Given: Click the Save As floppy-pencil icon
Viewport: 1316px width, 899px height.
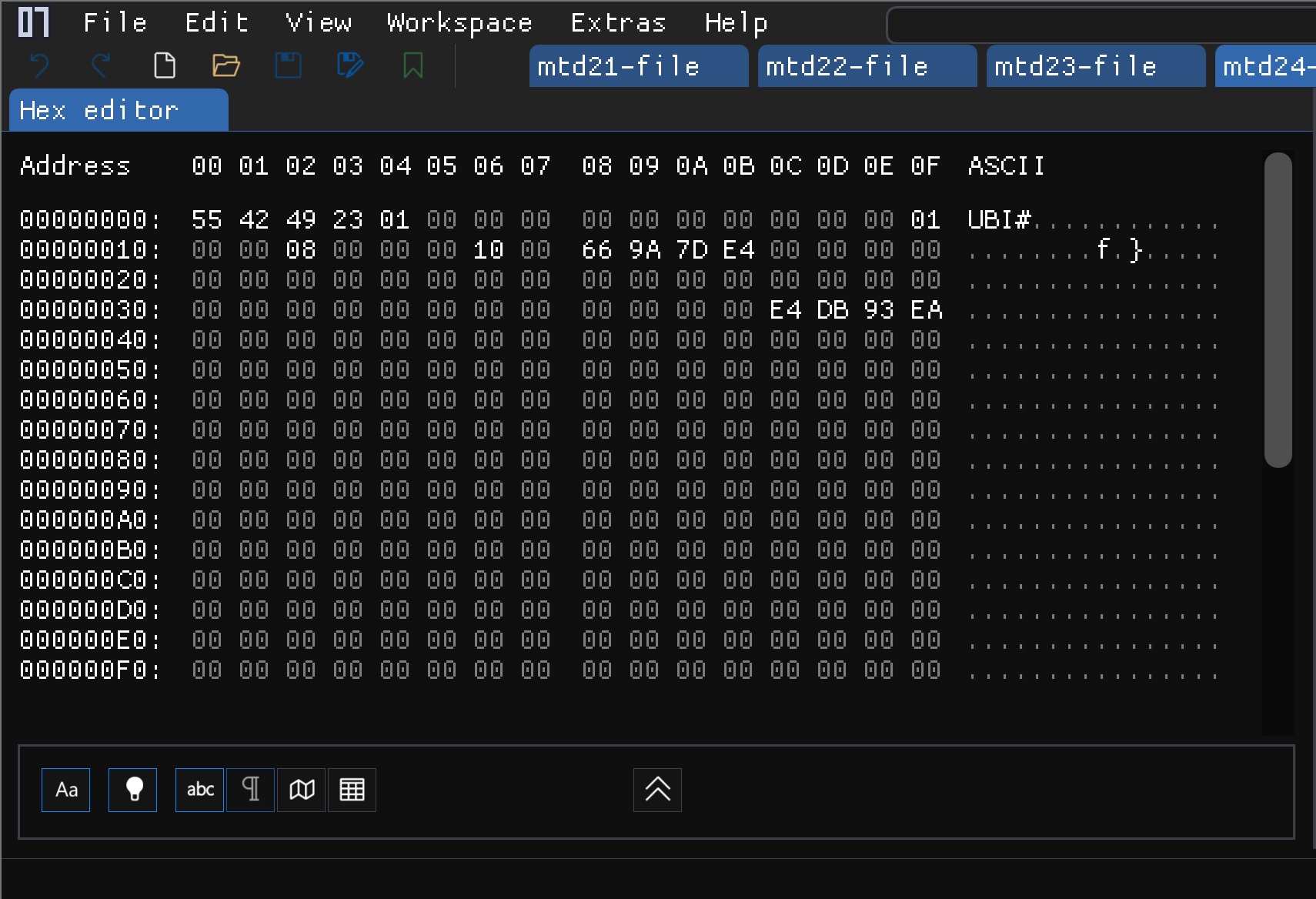Looking at the screenshot, I should (x=351, y=66).
